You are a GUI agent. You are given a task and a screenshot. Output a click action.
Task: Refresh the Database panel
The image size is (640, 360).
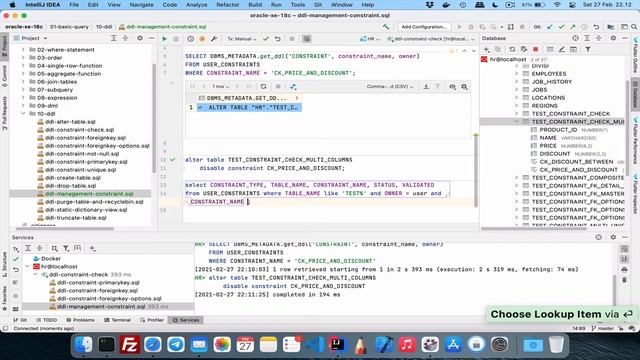point(512,49)
